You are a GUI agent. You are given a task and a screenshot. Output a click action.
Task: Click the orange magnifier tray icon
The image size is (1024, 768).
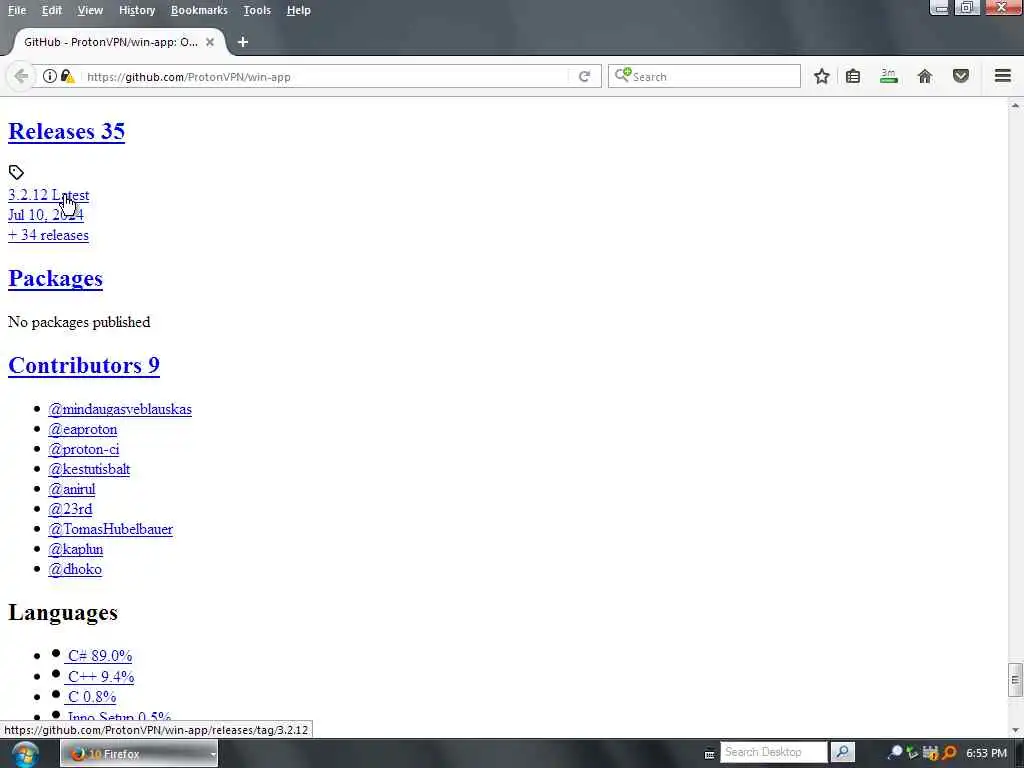click(950, 752)
